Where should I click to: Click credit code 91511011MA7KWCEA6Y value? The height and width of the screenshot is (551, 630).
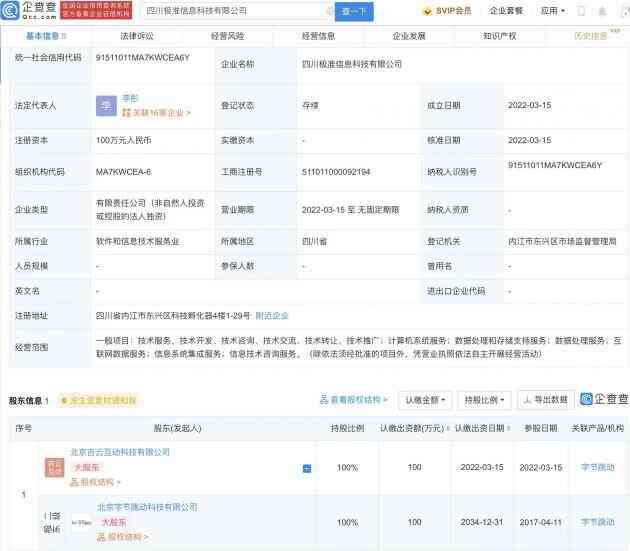(x=143, y=58)
